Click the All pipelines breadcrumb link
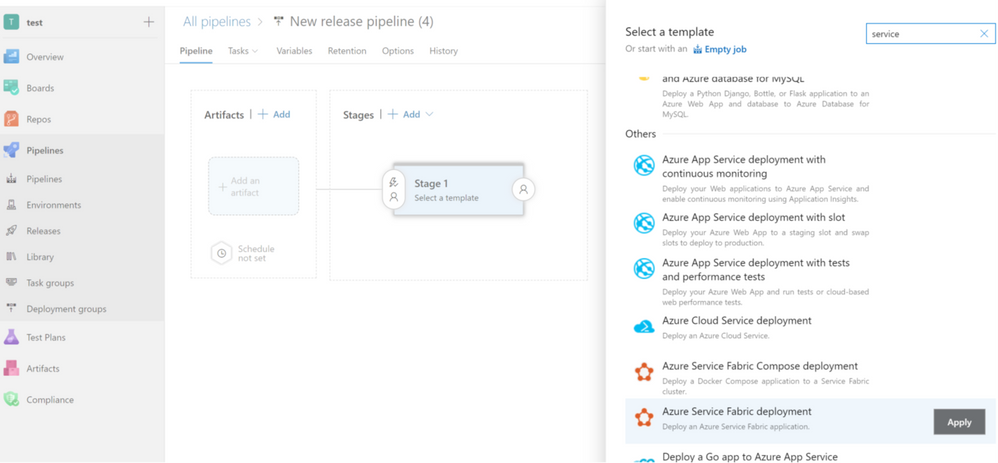The width and height of the screenshot is (998, 463). (x=218, y=21)
